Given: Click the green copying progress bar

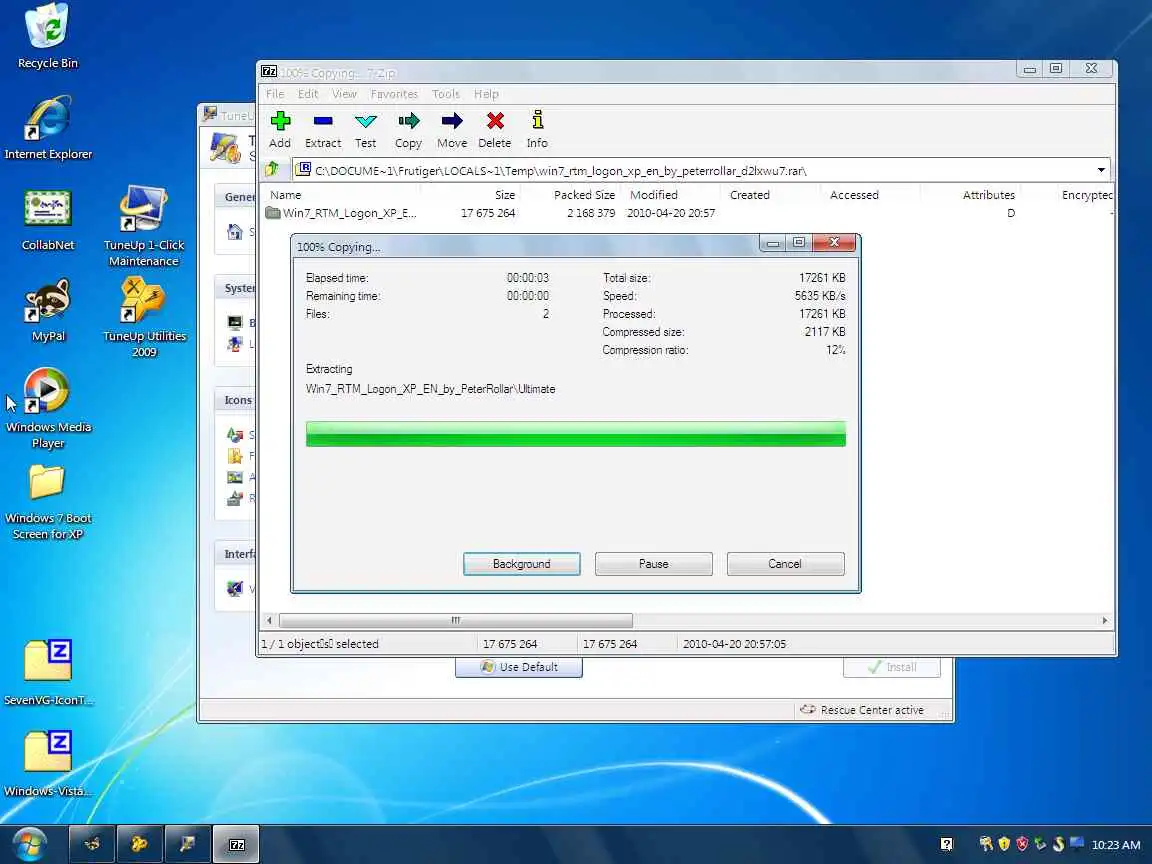Looking at the screenshot, I should click(575, 433).
